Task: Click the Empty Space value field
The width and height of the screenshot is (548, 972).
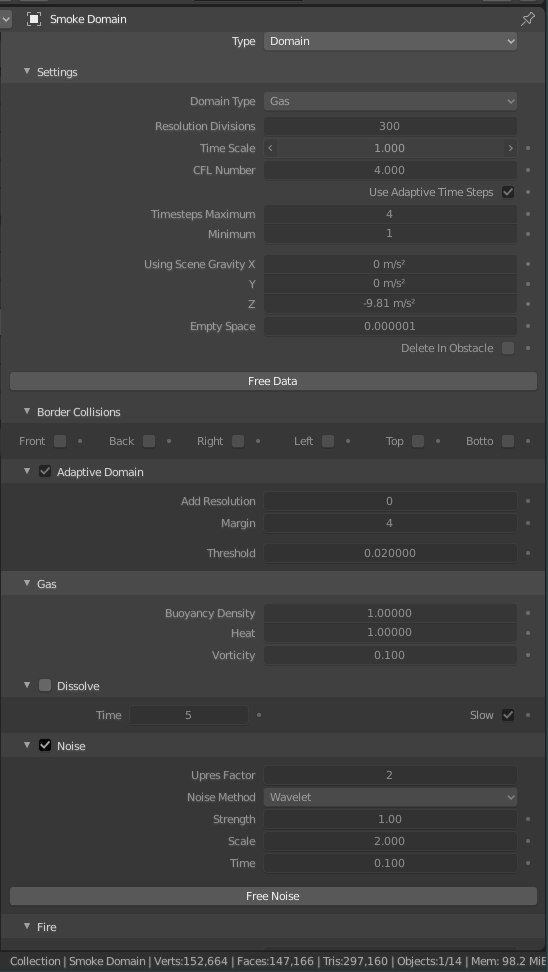Action: 390,326
